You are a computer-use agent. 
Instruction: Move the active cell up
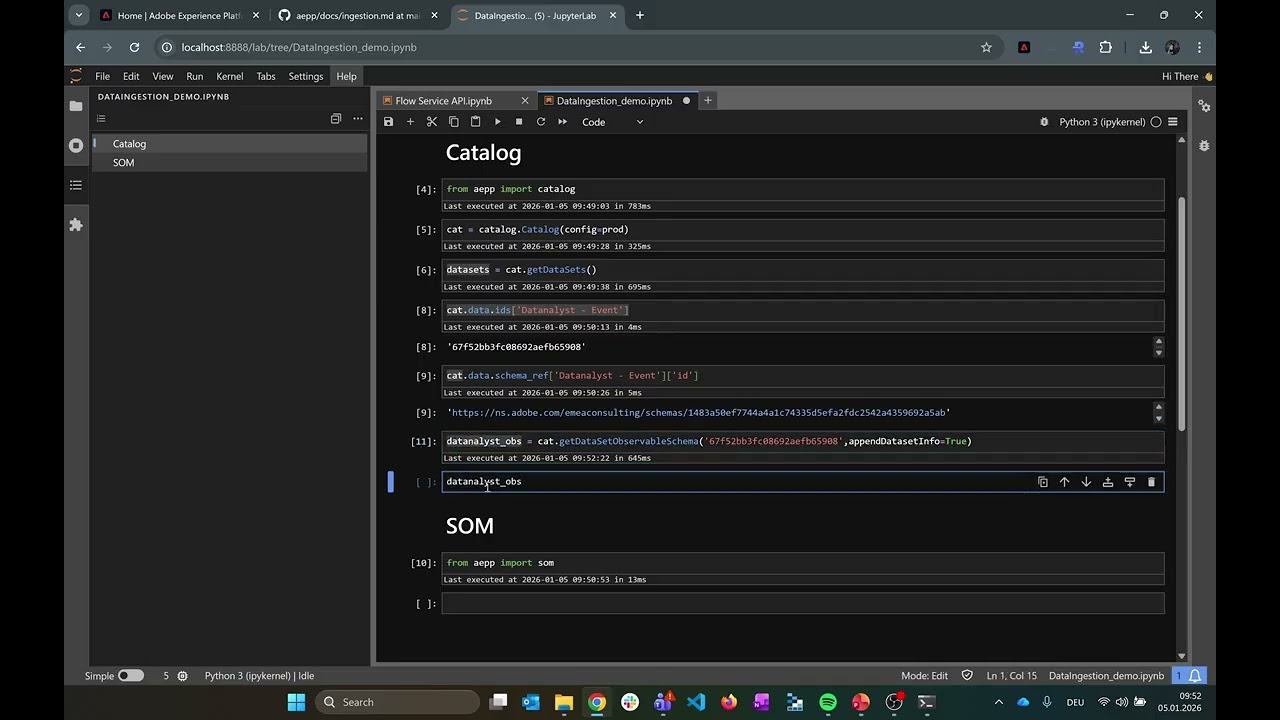(1065, 482)
